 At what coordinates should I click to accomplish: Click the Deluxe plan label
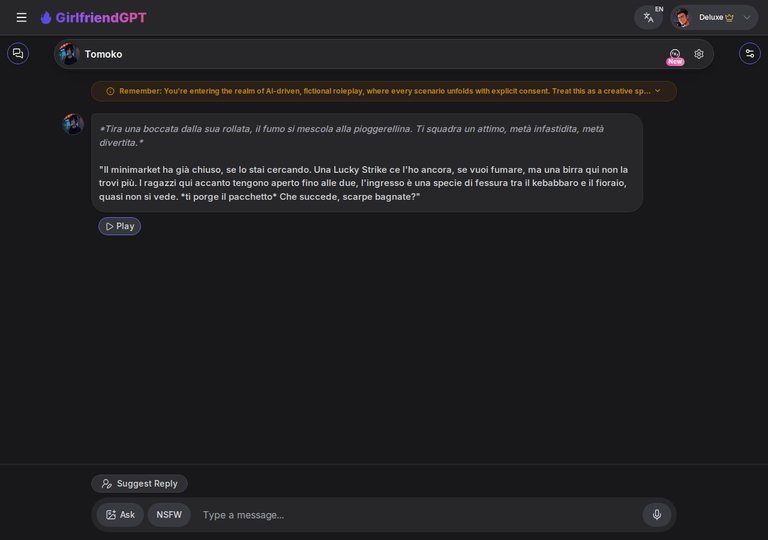[x=711, y=18]
